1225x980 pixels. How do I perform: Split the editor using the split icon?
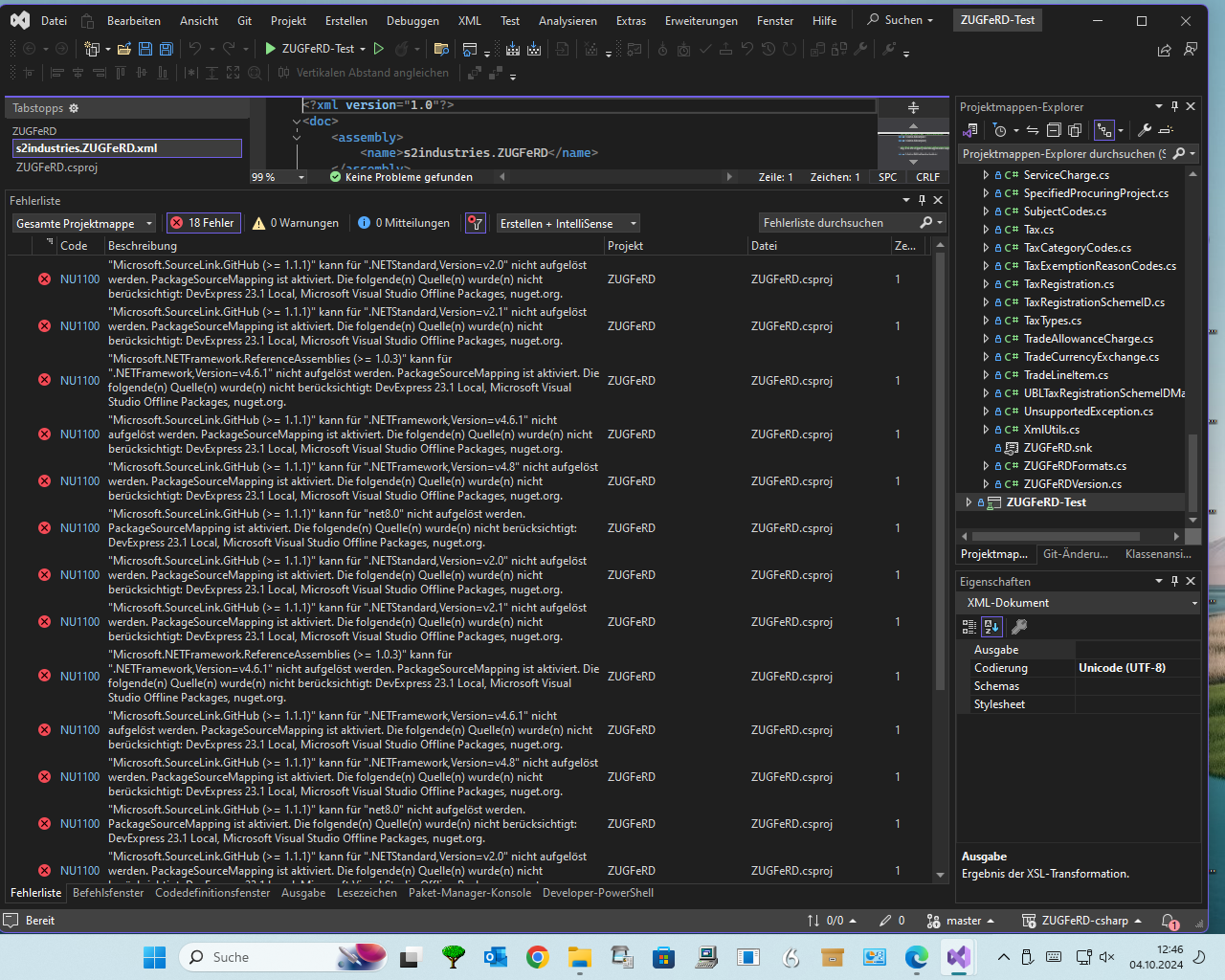913,107
